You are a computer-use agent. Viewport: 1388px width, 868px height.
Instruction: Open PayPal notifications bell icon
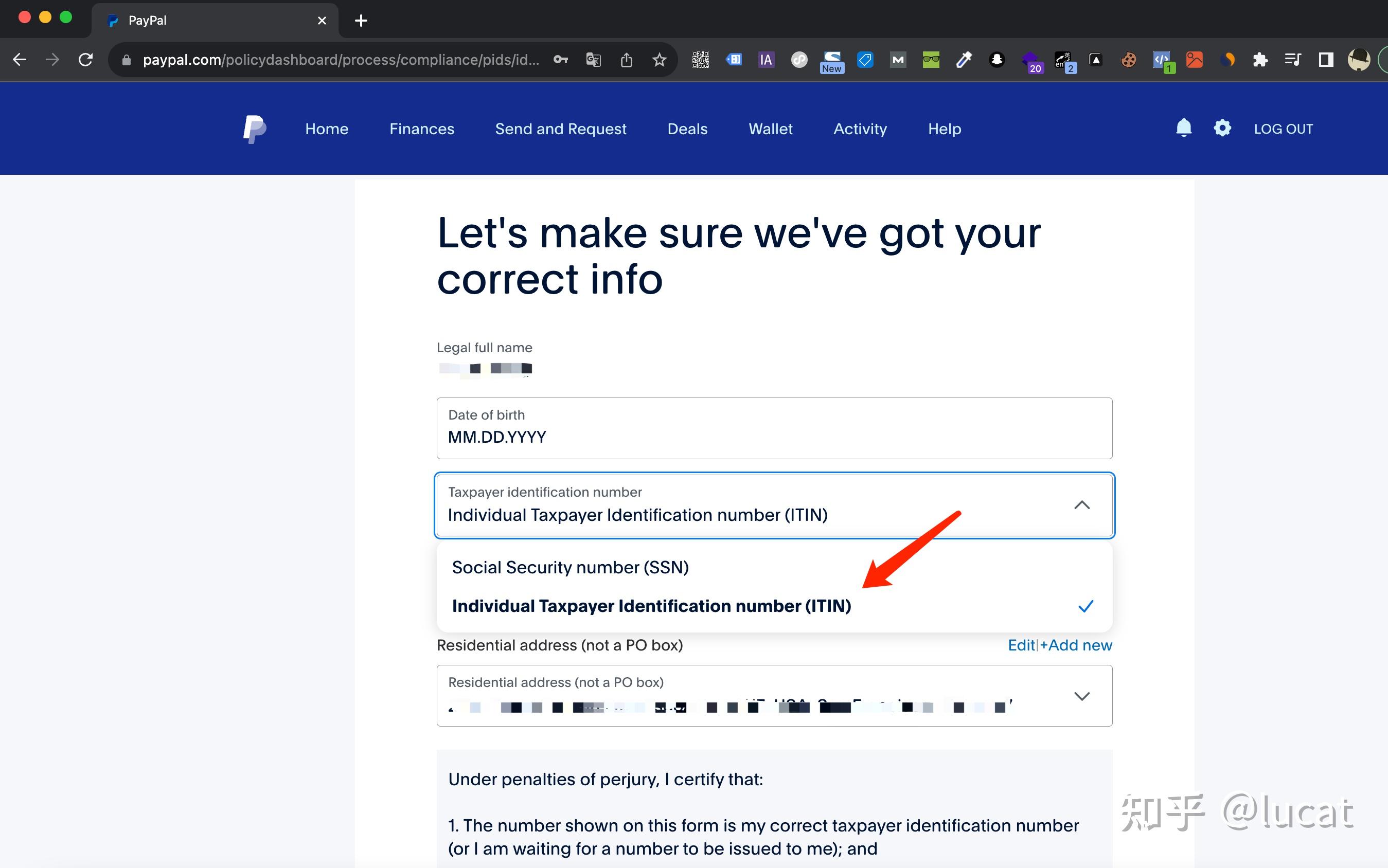(1183, 128)
